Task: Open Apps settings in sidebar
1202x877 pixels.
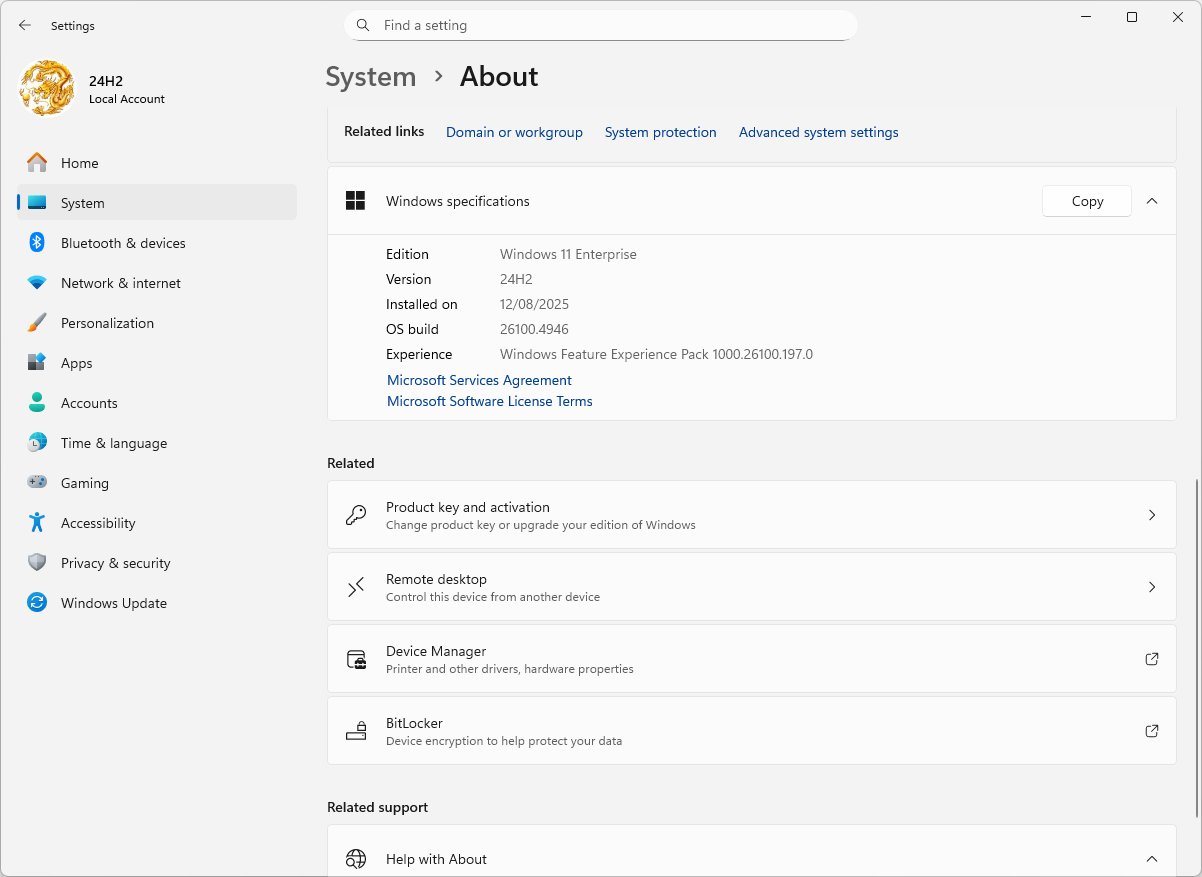Action: 157,363
